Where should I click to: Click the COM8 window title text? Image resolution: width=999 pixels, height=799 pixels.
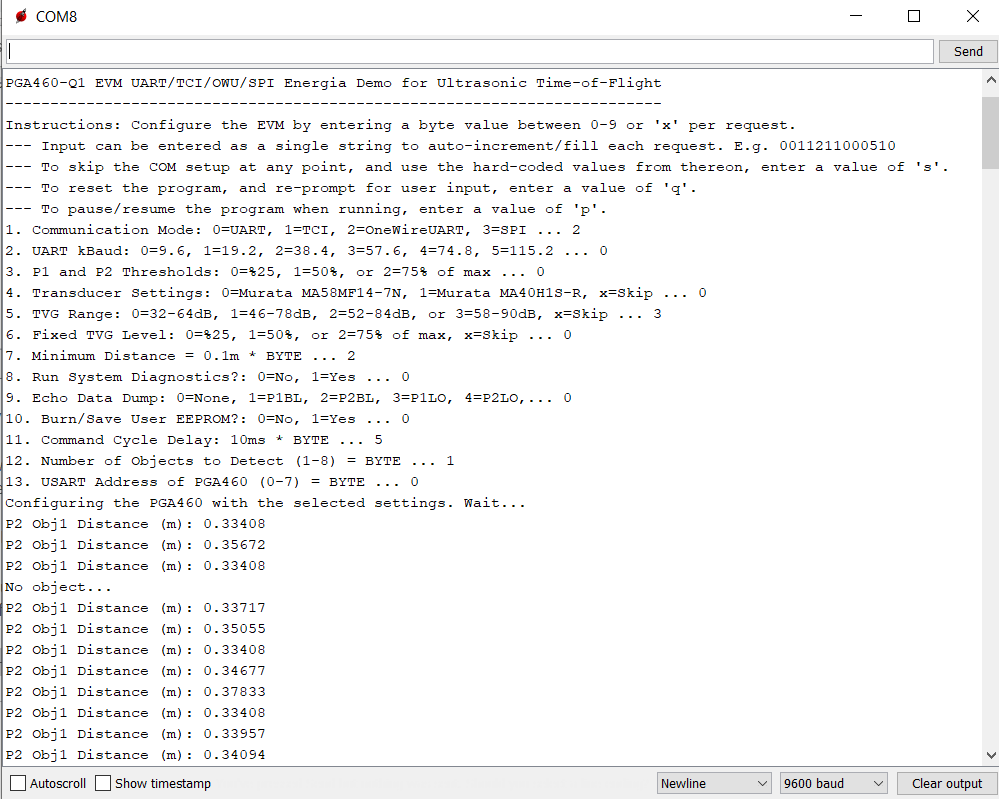56,17
